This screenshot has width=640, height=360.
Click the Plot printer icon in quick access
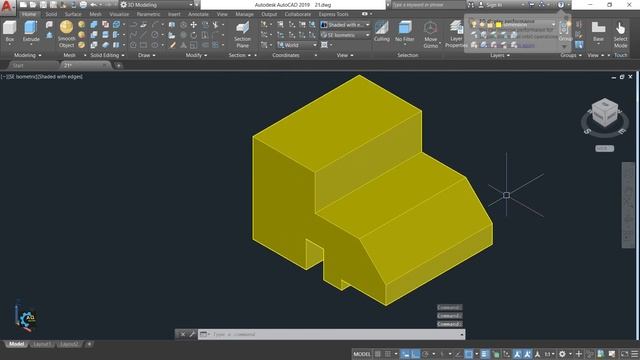(83, 5)
